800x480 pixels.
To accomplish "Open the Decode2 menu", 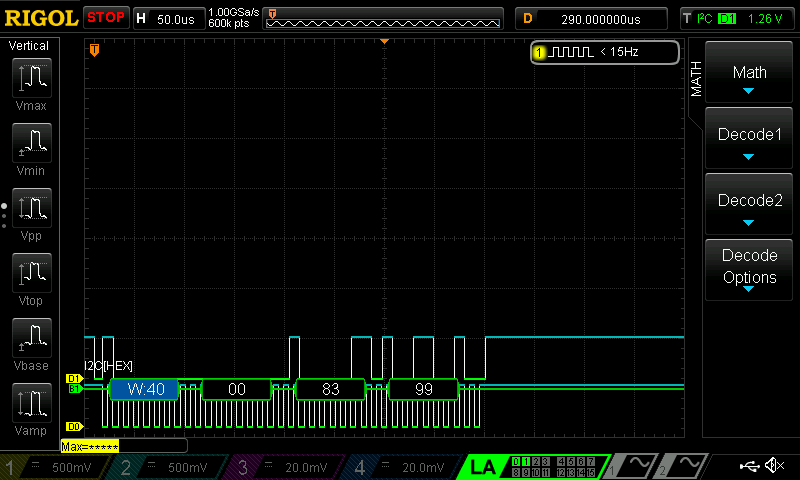I will coord(748,204).
